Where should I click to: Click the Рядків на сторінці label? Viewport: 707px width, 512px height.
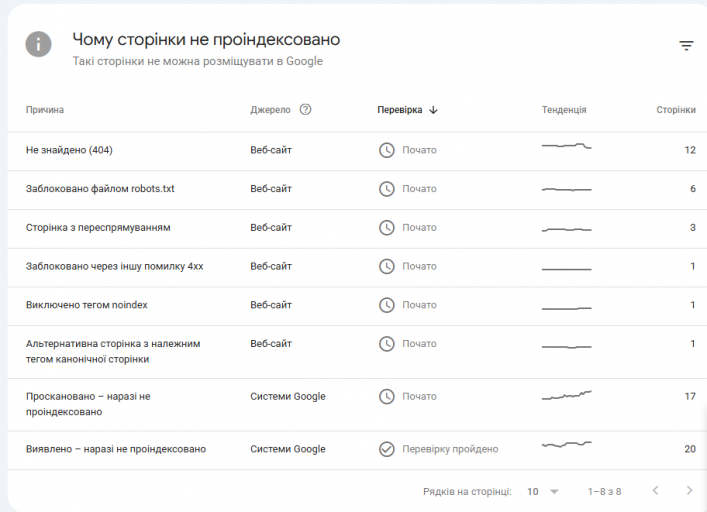tap(467, 492)
